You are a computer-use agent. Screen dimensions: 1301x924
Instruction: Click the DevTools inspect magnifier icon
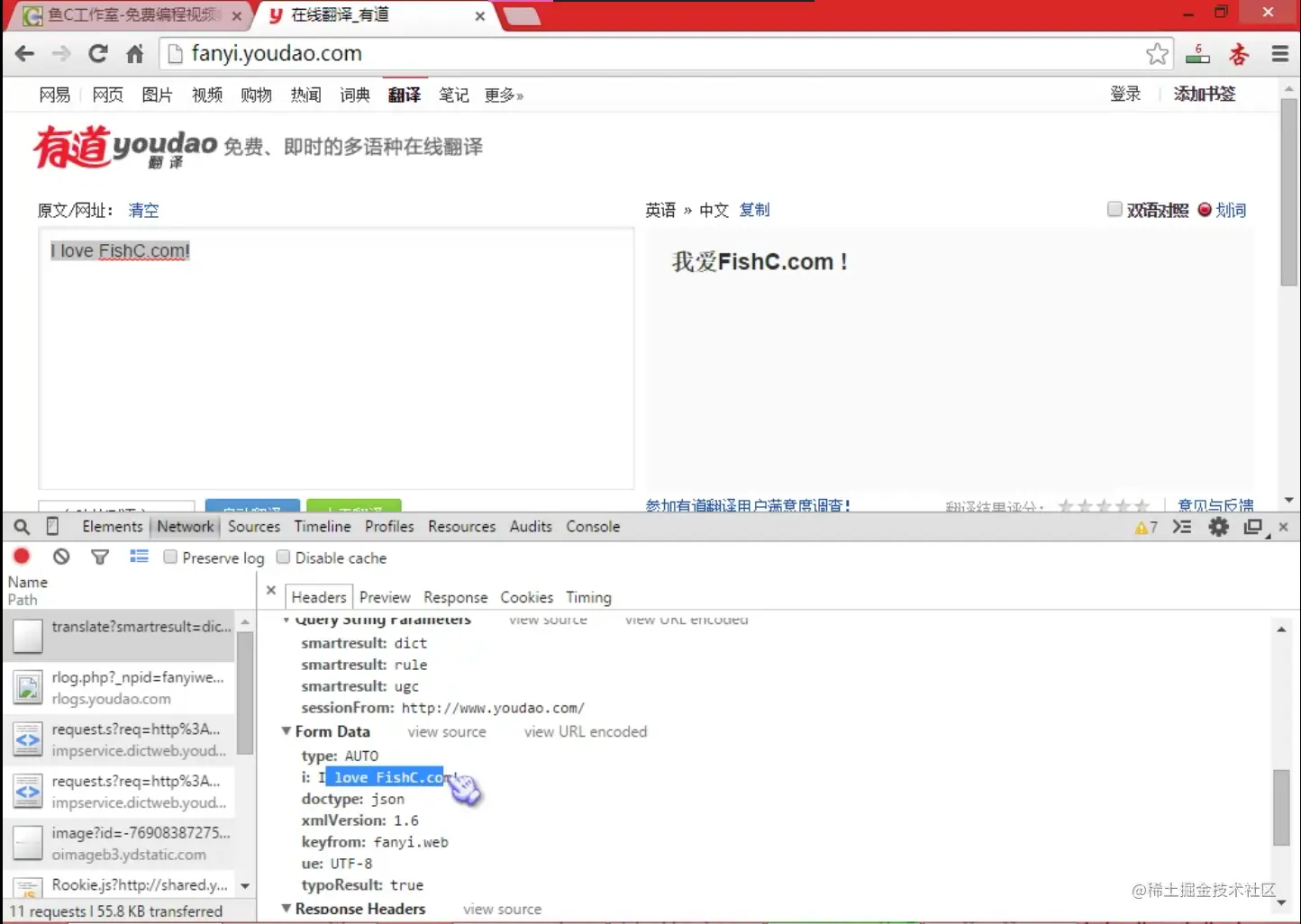23,527
